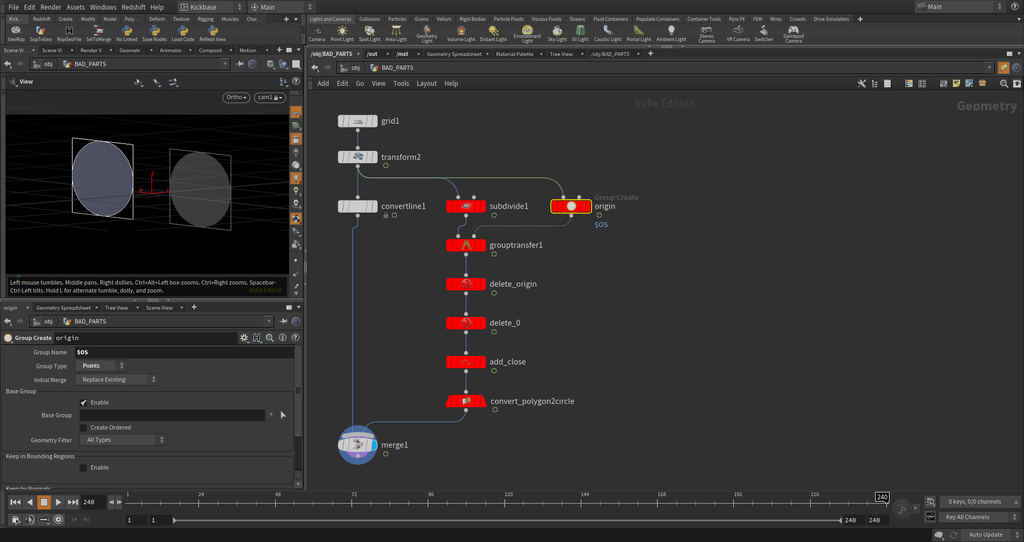Click the network editor Add menu
Image resolution: width=1024 pixels, height=542 pixels.
[x=323, y=84]
